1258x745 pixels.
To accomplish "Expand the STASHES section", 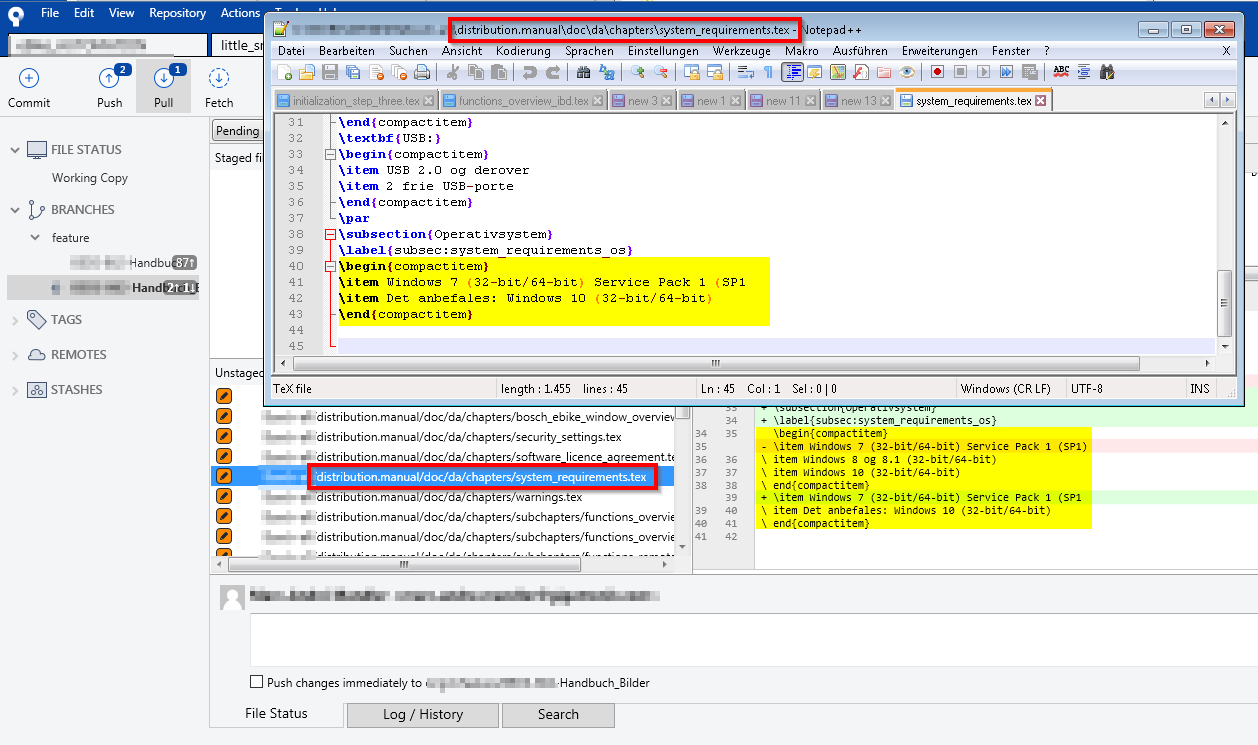I will click(x=14, y=390).
